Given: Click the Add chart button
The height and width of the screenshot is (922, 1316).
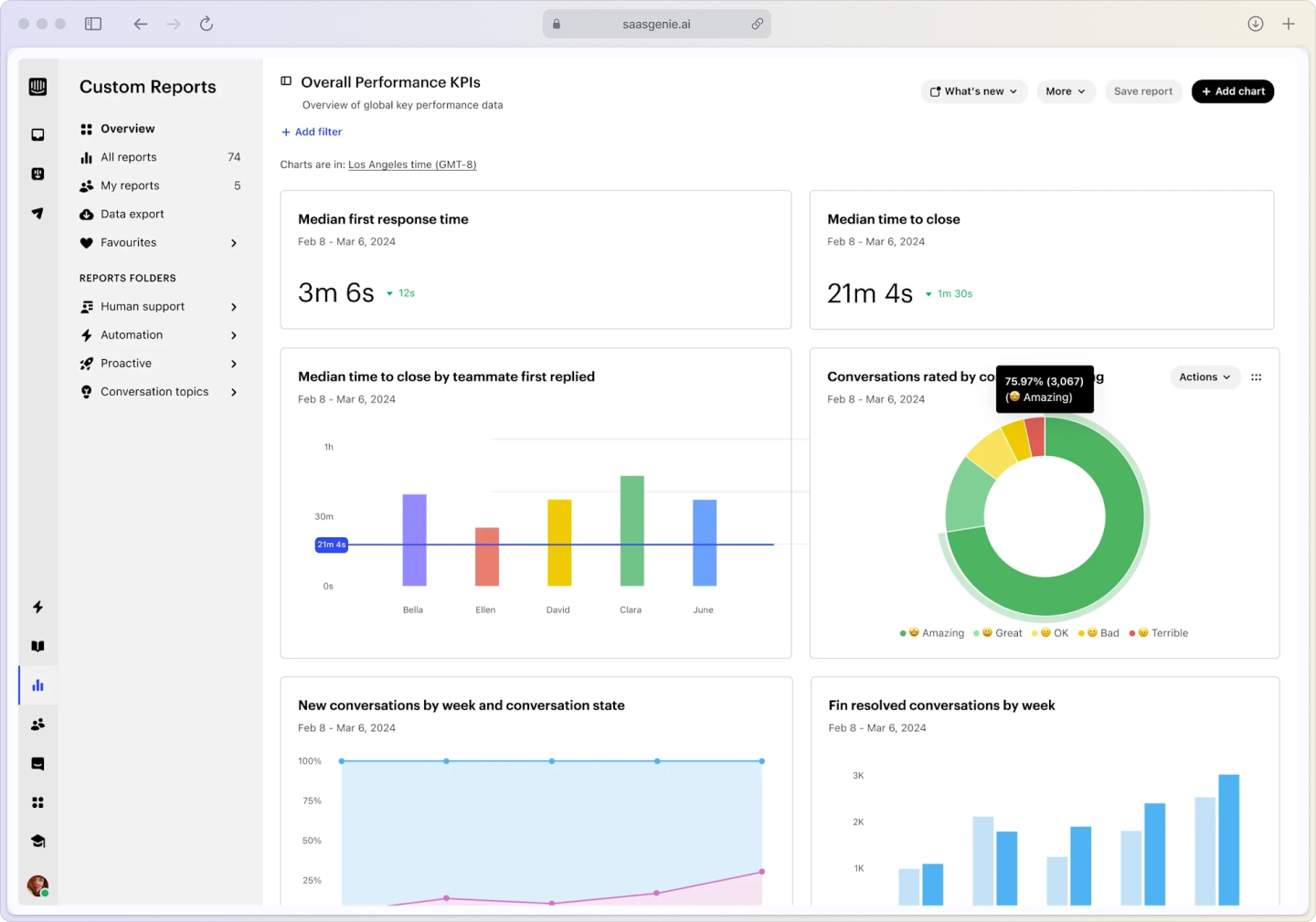Looking at the screenshot, I should coord(1232,91).
